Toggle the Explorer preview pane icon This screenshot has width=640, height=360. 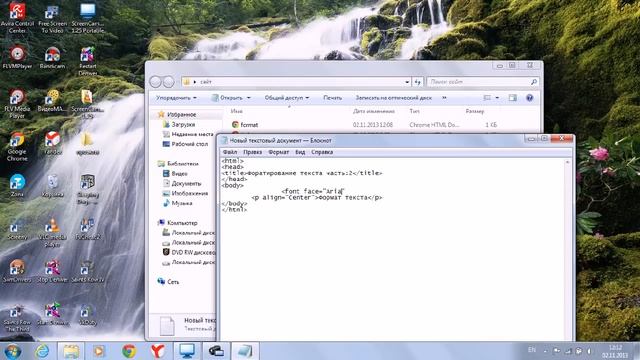tap(513, 98)
